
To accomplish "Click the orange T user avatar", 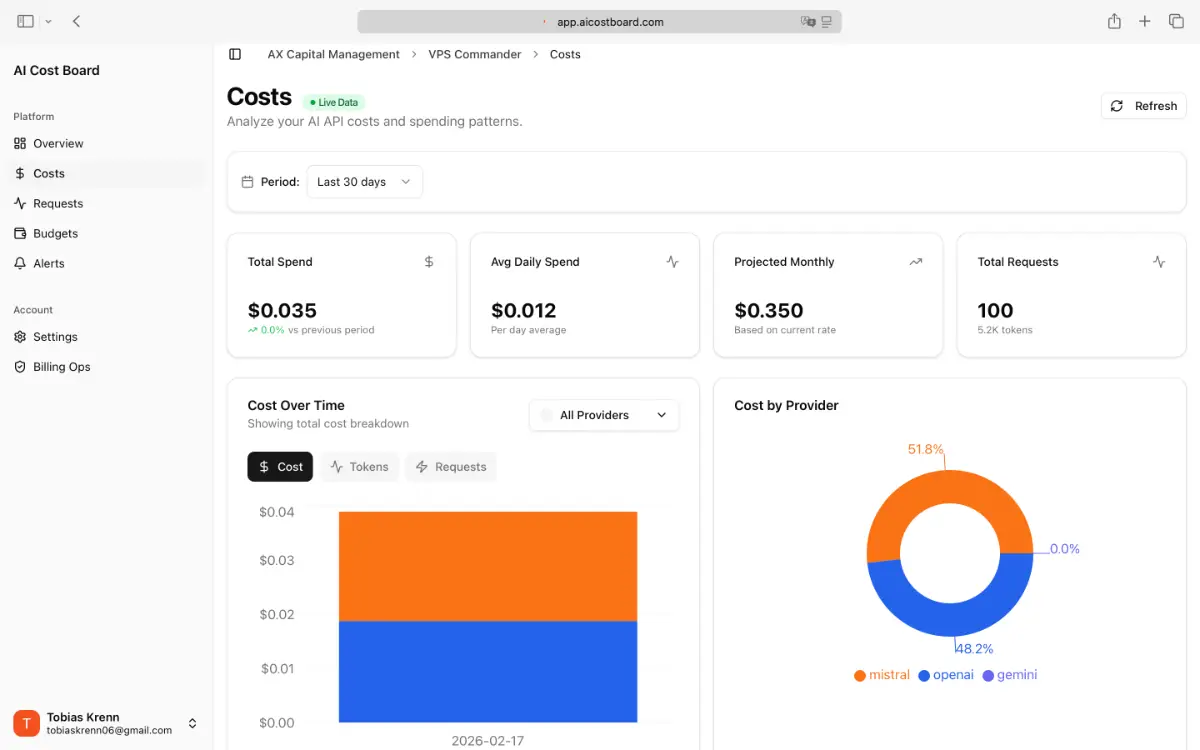I will [26, 723].
